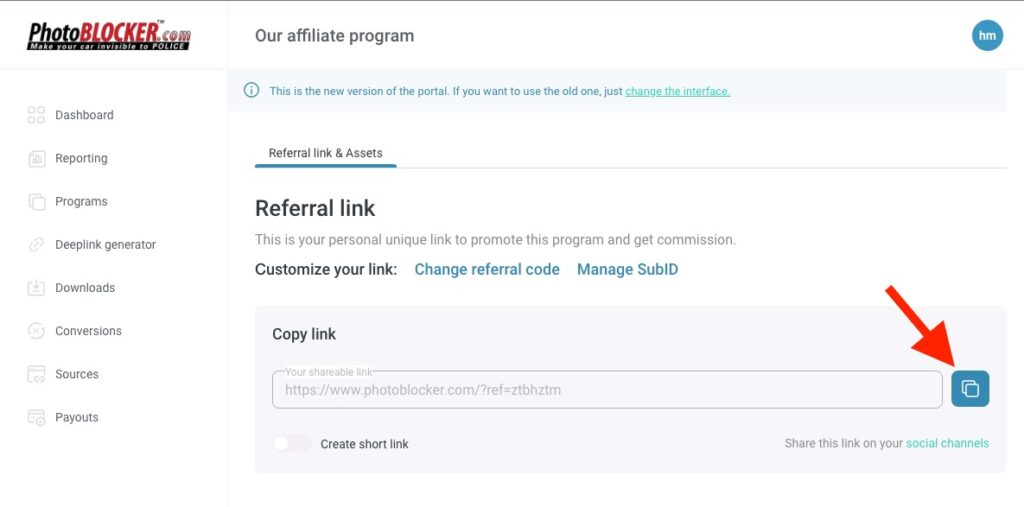This screenshot has height=507, width=1024.
Task: Open Reporting from the sidebar menu
Action: pos(81,158)
